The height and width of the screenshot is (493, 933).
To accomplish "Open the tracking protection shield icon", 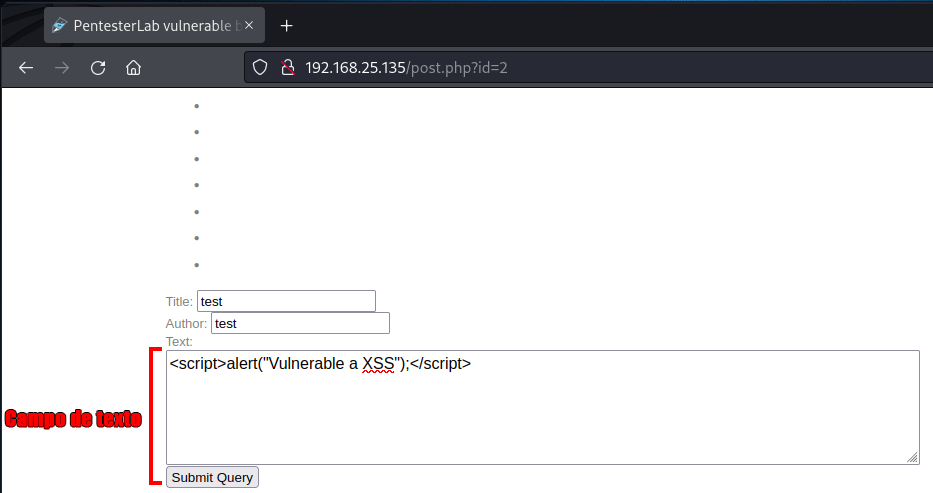I will (260, 68).
